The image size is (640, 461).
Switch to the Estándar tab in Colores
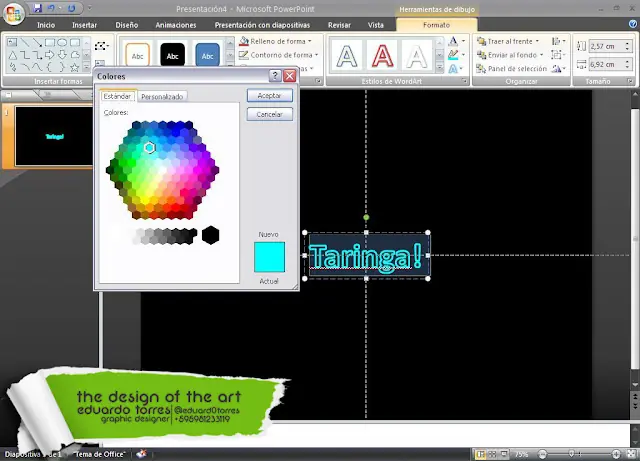pyautogui.click(x=118, y=96)
